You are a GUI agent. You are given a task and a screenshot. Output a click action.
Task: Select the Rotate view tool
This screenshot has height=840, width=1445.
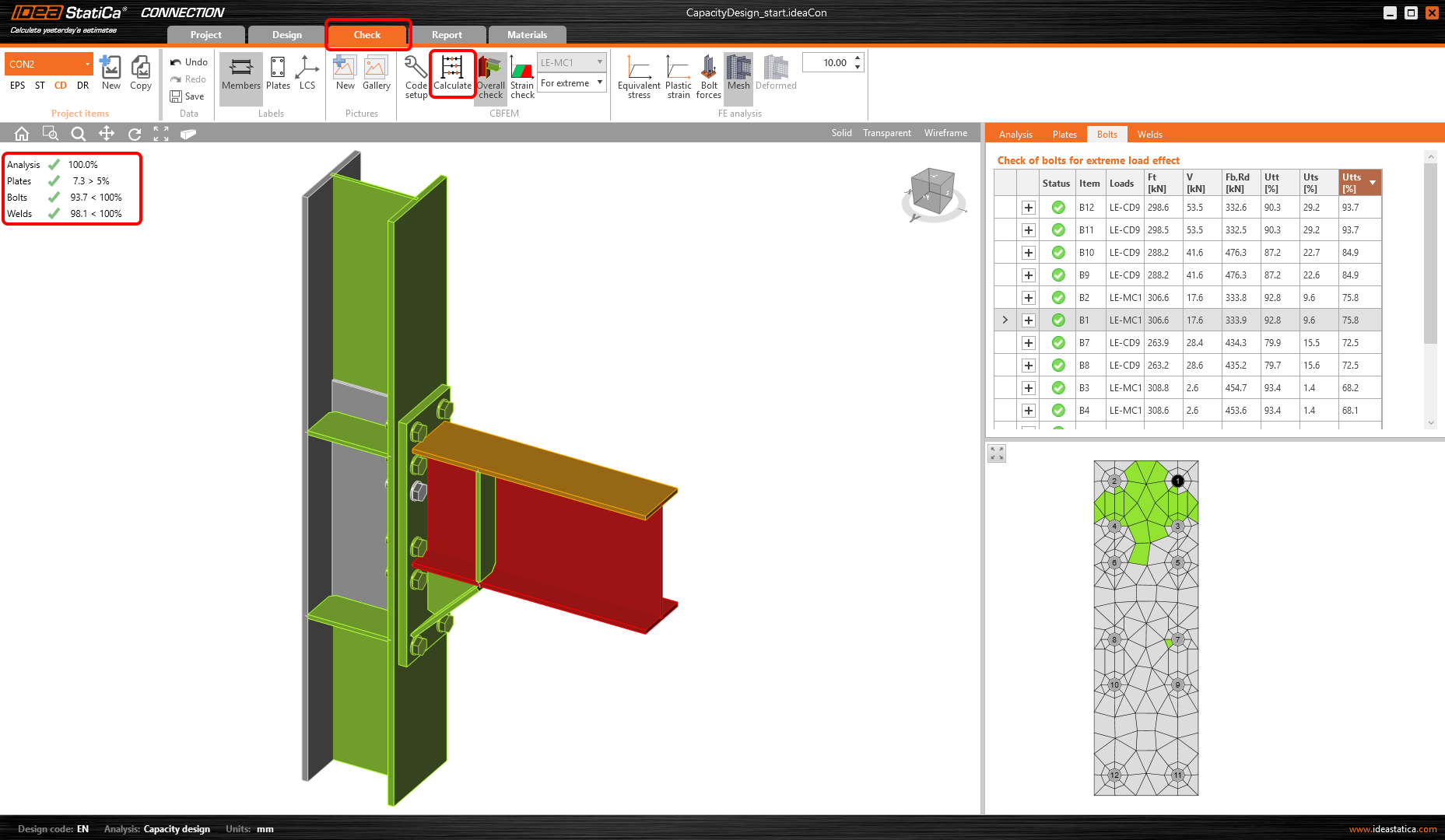coord(135,134)
